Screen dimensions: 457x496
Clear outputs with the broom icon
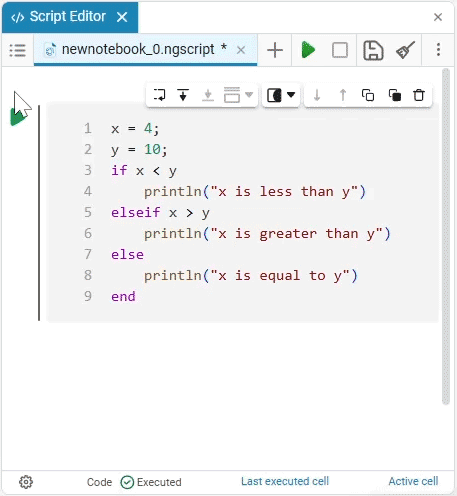tap(405, 50)
